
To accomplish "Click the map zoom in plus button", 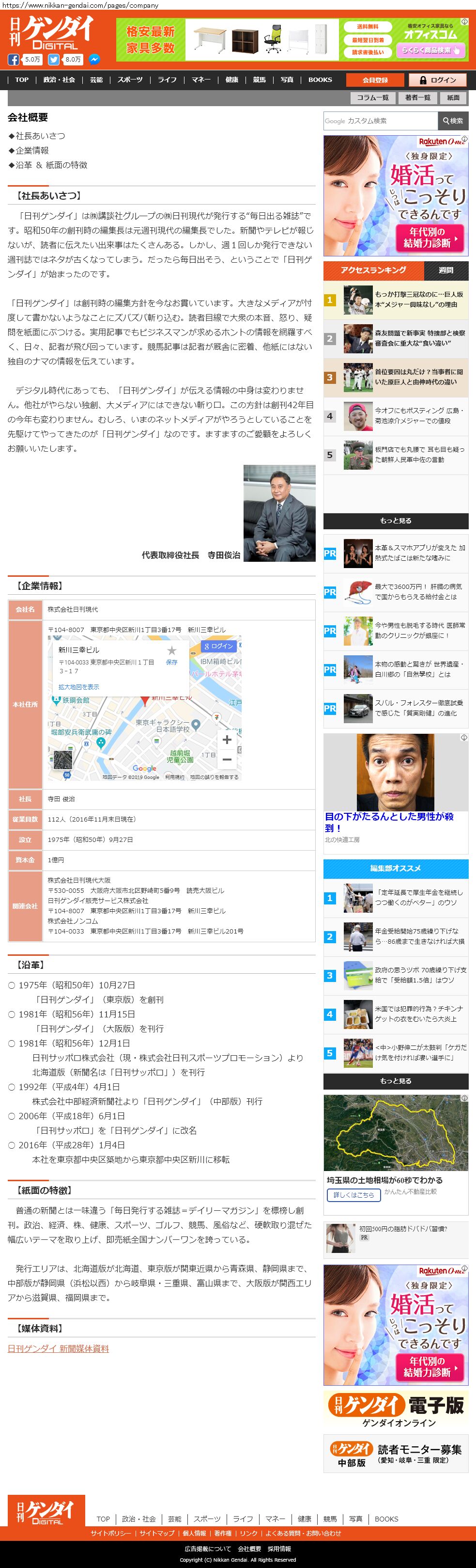I will [x=227, y=740].
